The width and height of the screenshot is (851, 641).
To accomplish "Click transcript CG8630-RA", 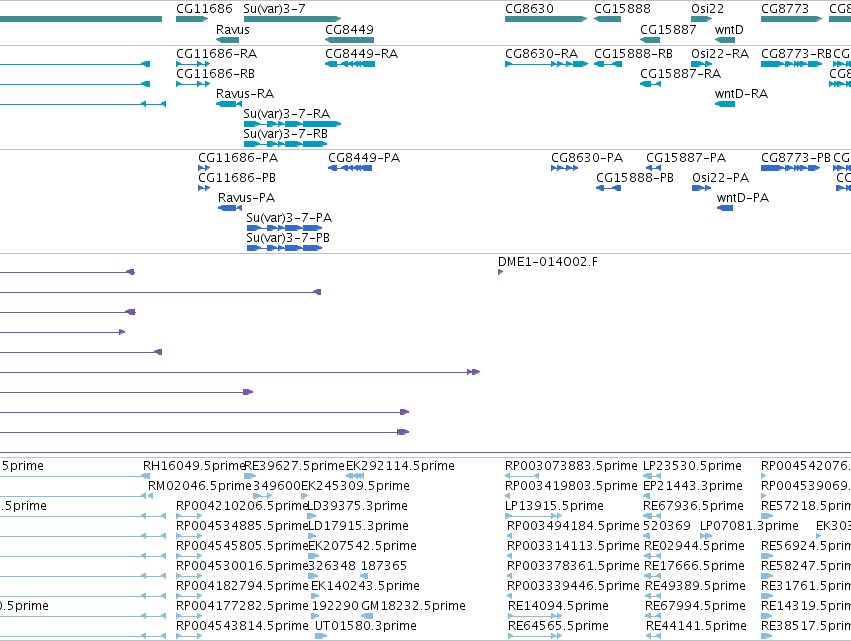I will [x=542, y=54].
